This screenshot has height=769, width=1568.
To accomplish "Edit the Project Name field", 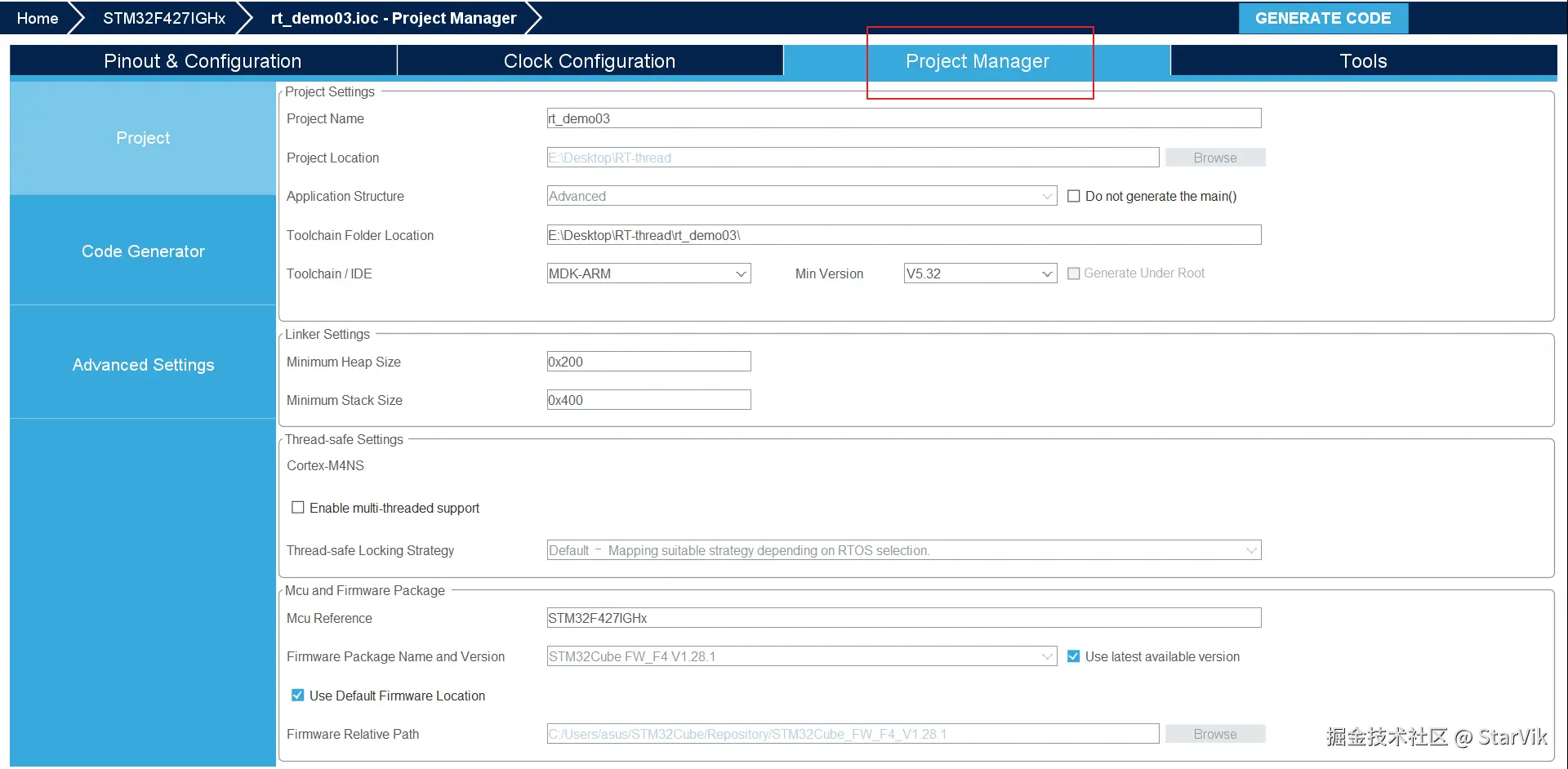I will 904,118.
